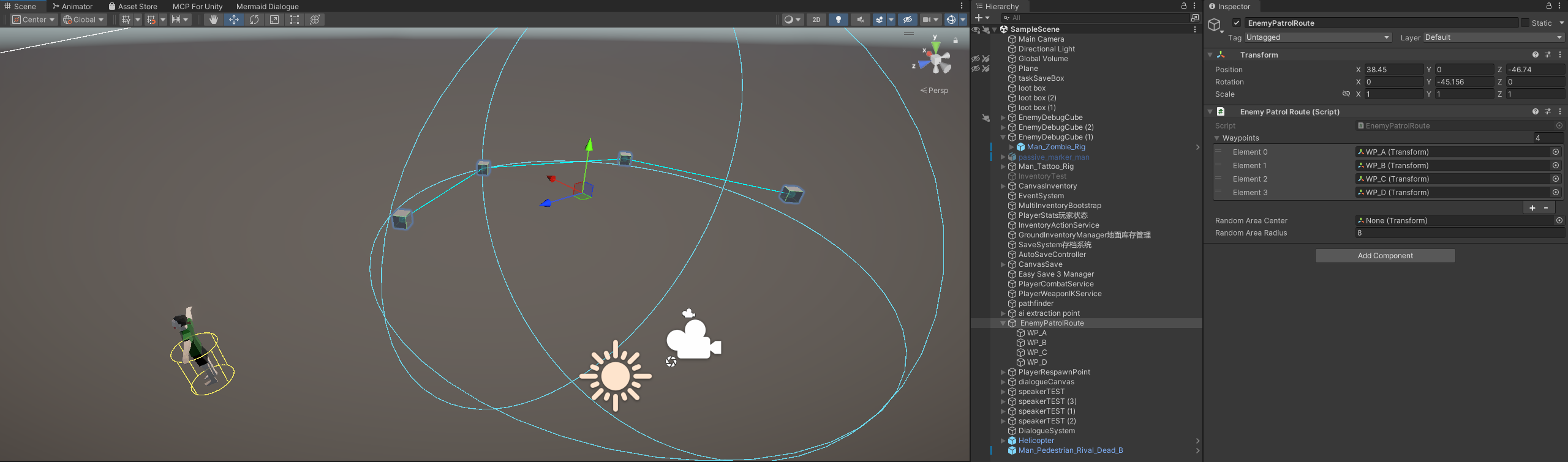Collapse the Waypoints array foldout
Screen dimensions: 1568x462
[1217, 138]
